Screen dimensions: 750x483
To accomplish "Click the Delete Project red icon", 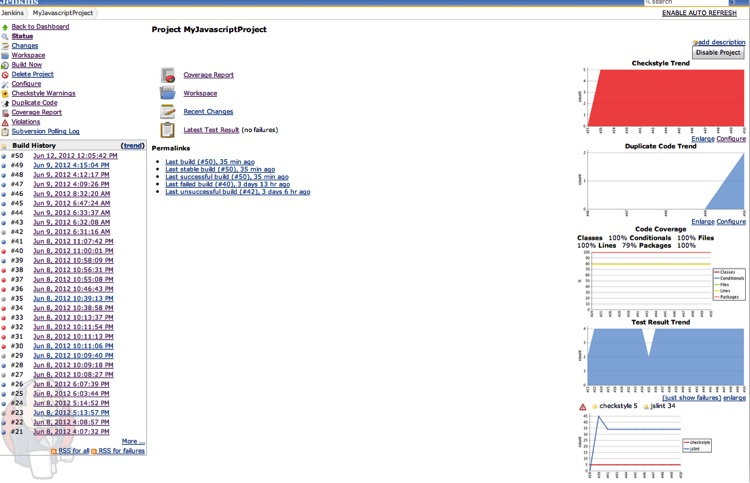I will 5,75.
